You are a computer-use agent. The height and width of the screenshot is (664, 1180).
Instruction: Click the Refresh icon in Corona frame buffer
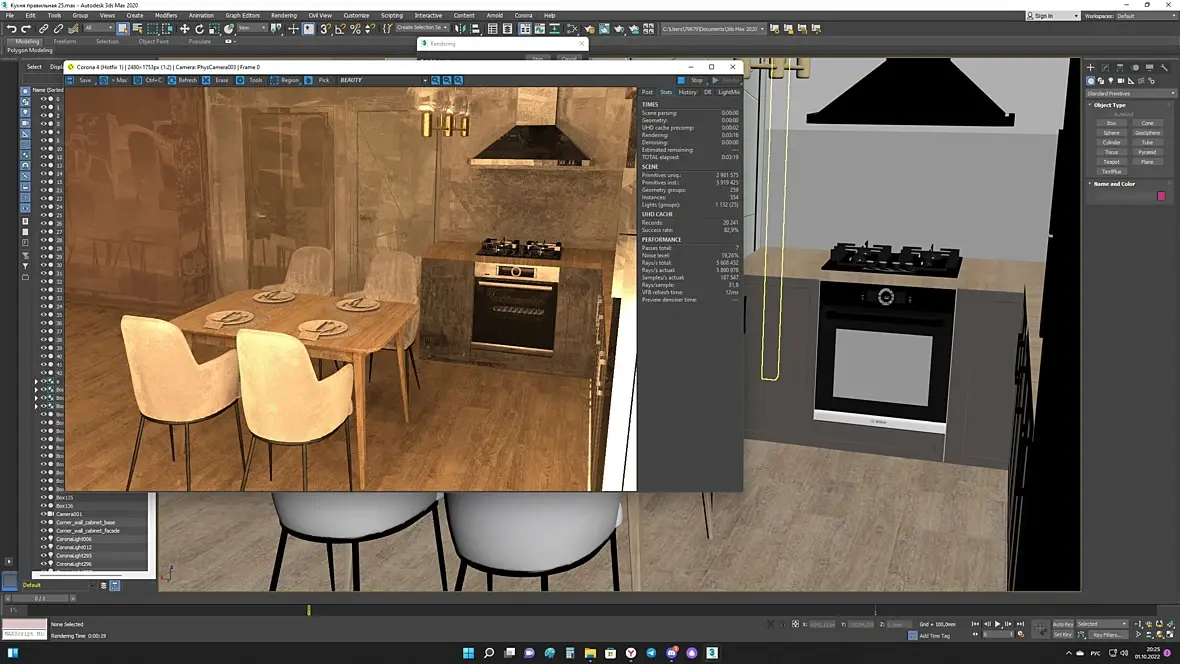(173, 80)
